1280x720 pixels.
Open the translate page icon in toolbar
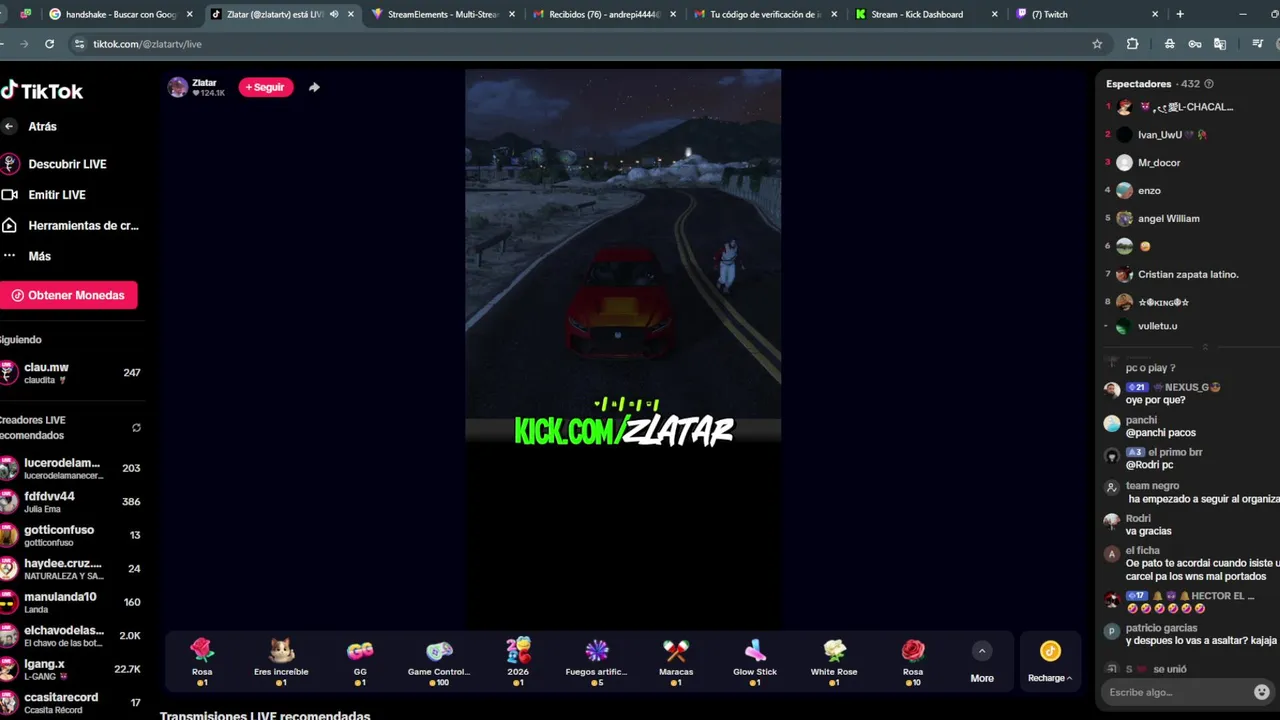tap(1220, 44)
